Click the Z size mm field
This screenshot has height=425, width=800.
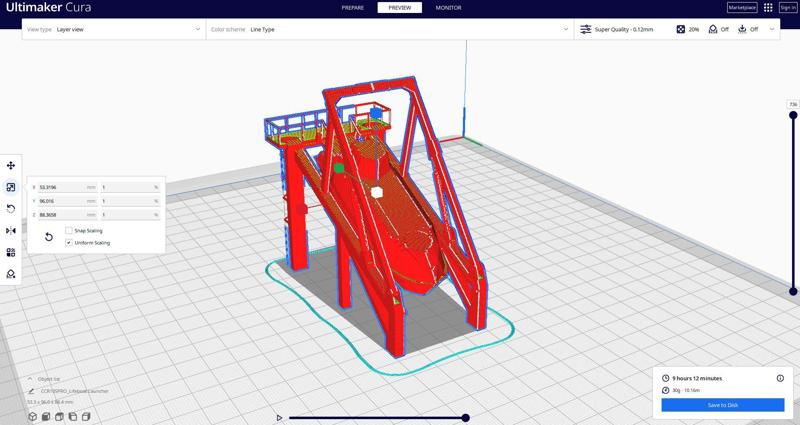pyautogui.click(x=67, y=215)
